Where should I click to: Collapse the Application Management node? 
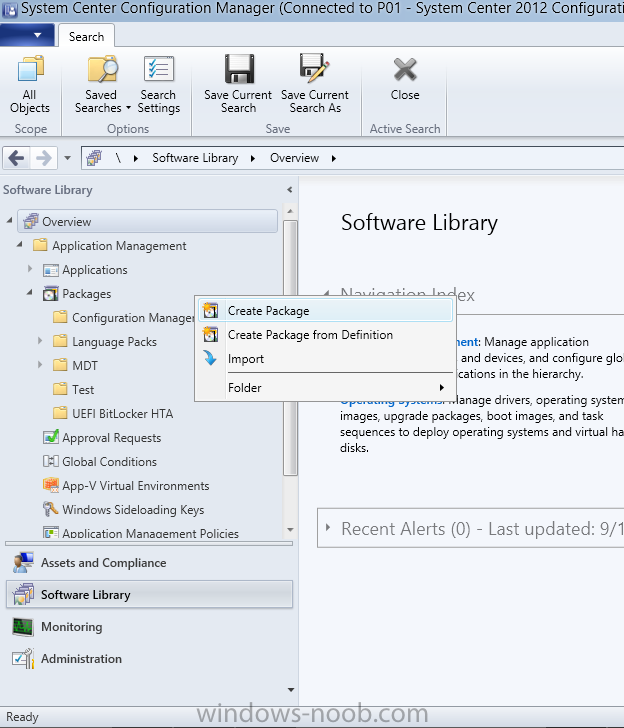[x=19, y=244]
